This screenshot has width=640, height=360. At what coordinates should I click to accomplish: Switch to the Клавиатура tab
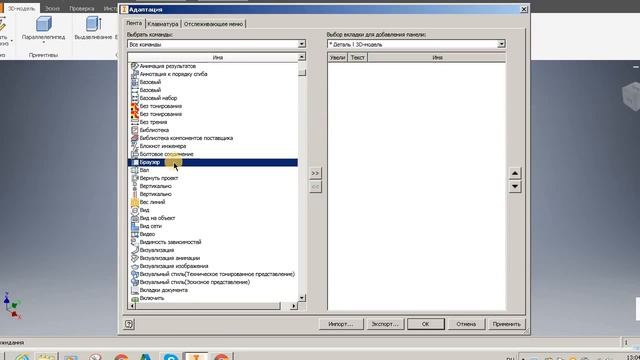point(163,24)
